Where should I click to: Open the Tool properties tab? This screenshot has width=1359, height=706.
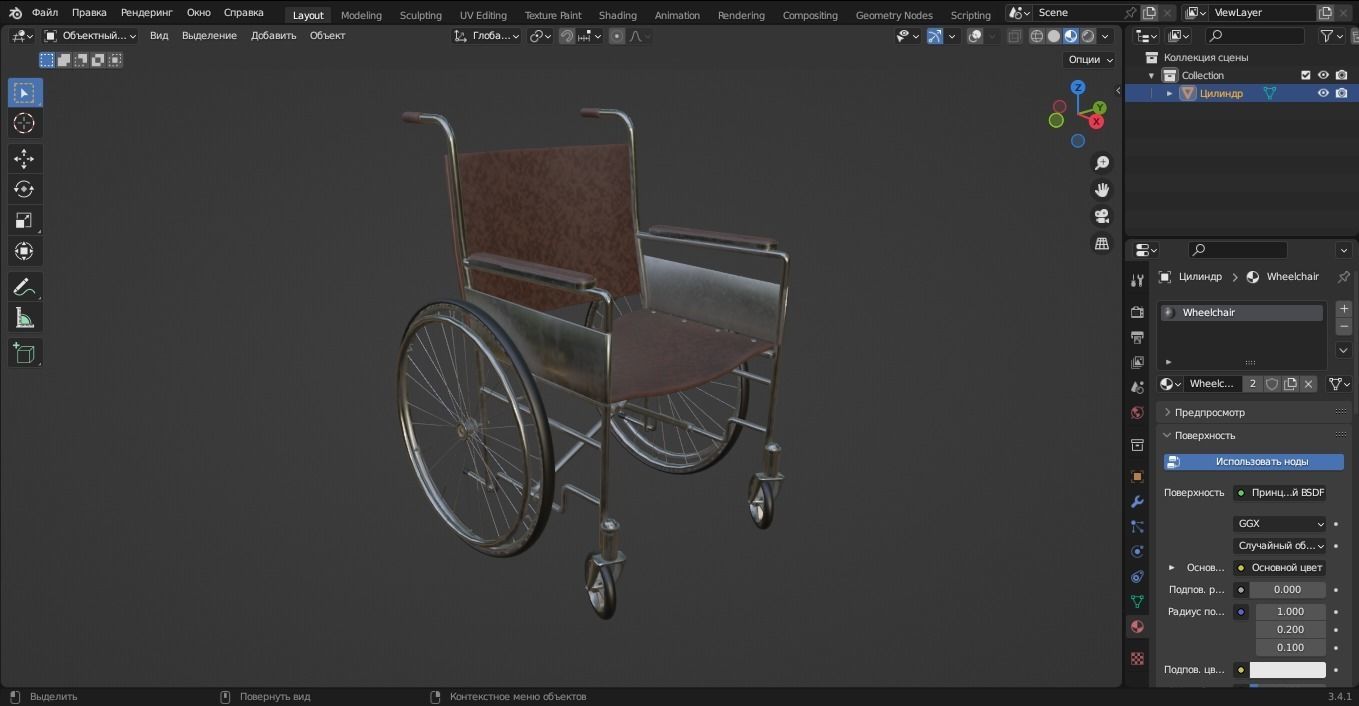coord(1137,281)
